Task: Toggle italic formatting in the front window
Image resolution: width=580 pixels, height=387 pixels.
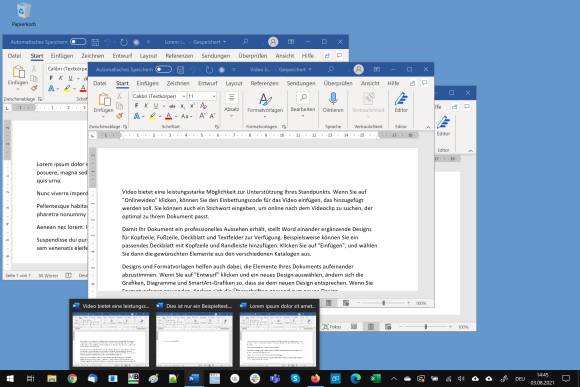Action: [146, 106]
